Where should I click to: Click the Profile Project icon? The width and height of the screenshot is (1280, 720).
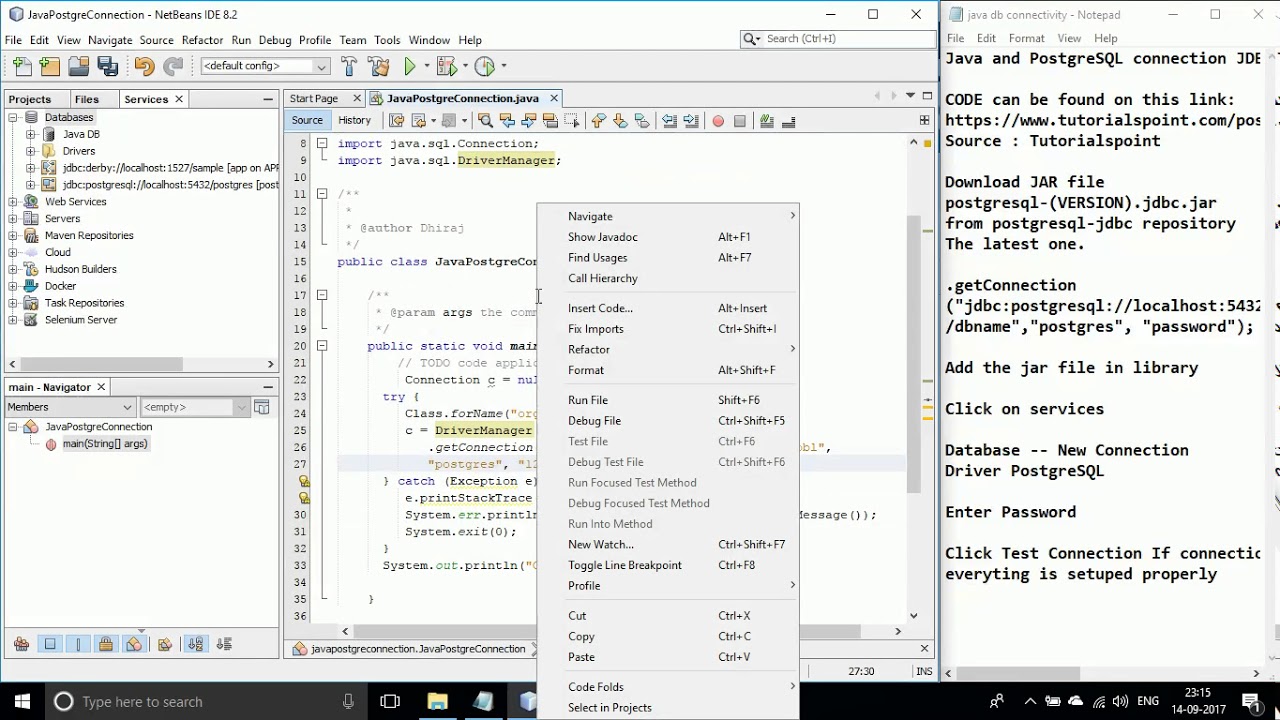(x=485, y=66)
